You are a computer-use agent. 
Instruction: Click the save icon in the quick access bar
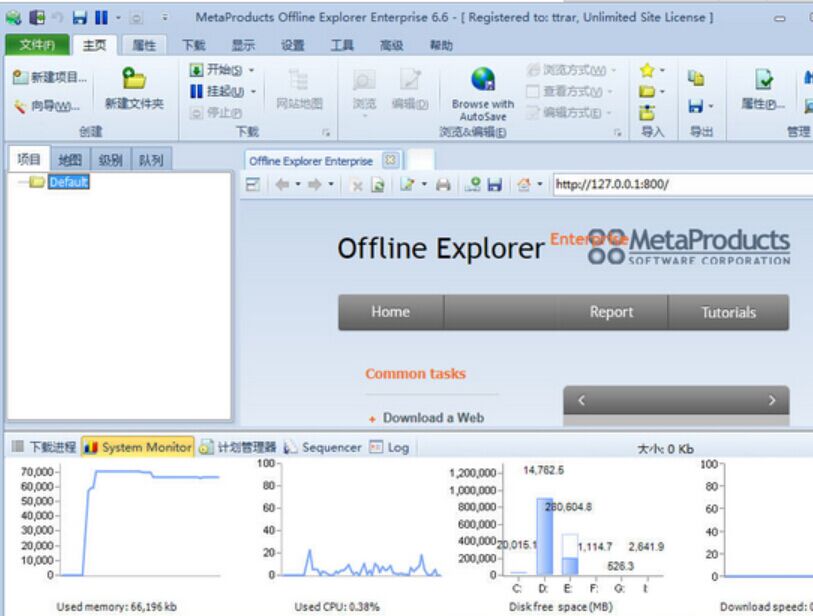tap(79, 18)
